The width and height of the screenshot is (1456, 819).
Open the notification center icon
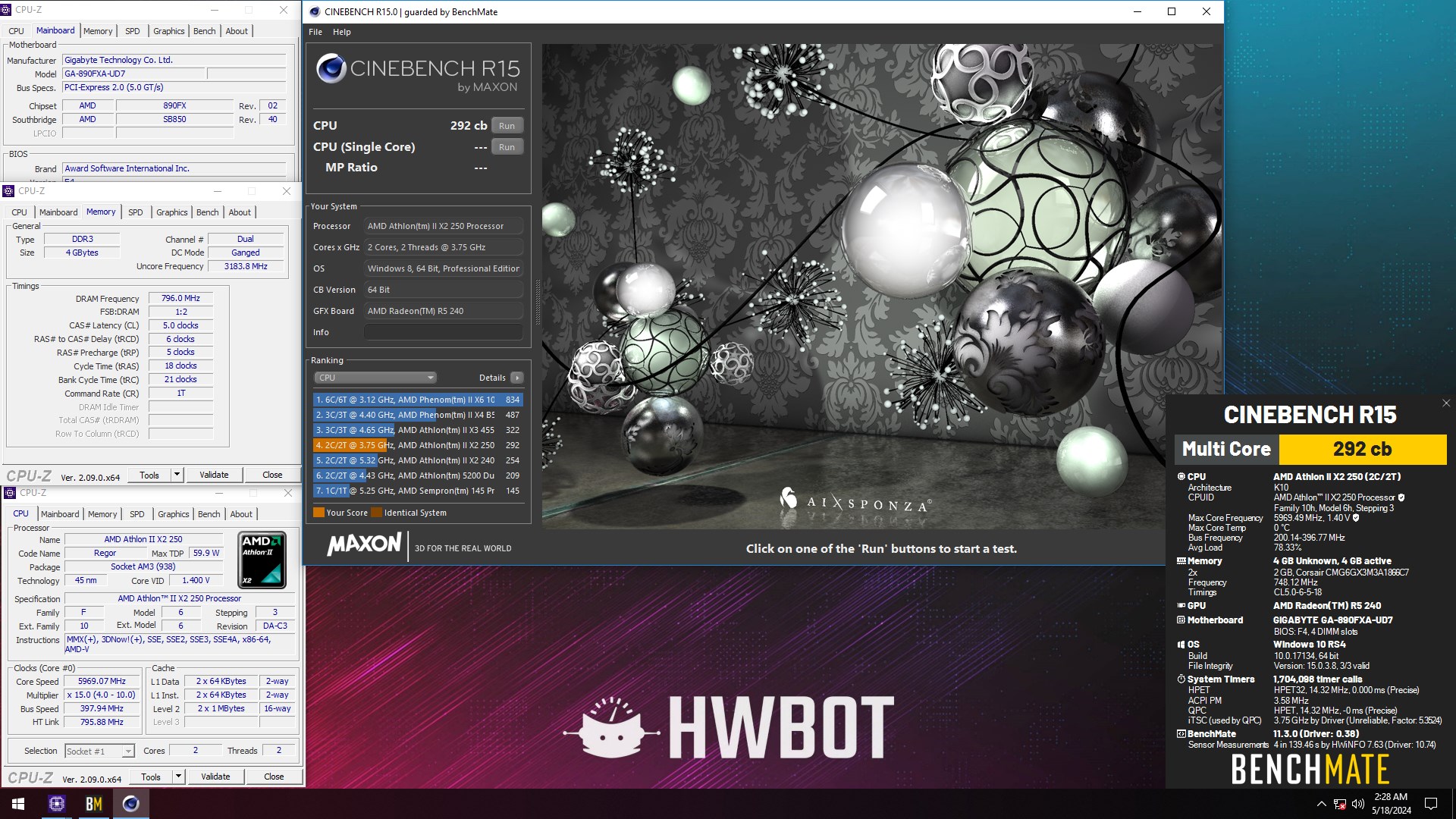coord(1431,804)
